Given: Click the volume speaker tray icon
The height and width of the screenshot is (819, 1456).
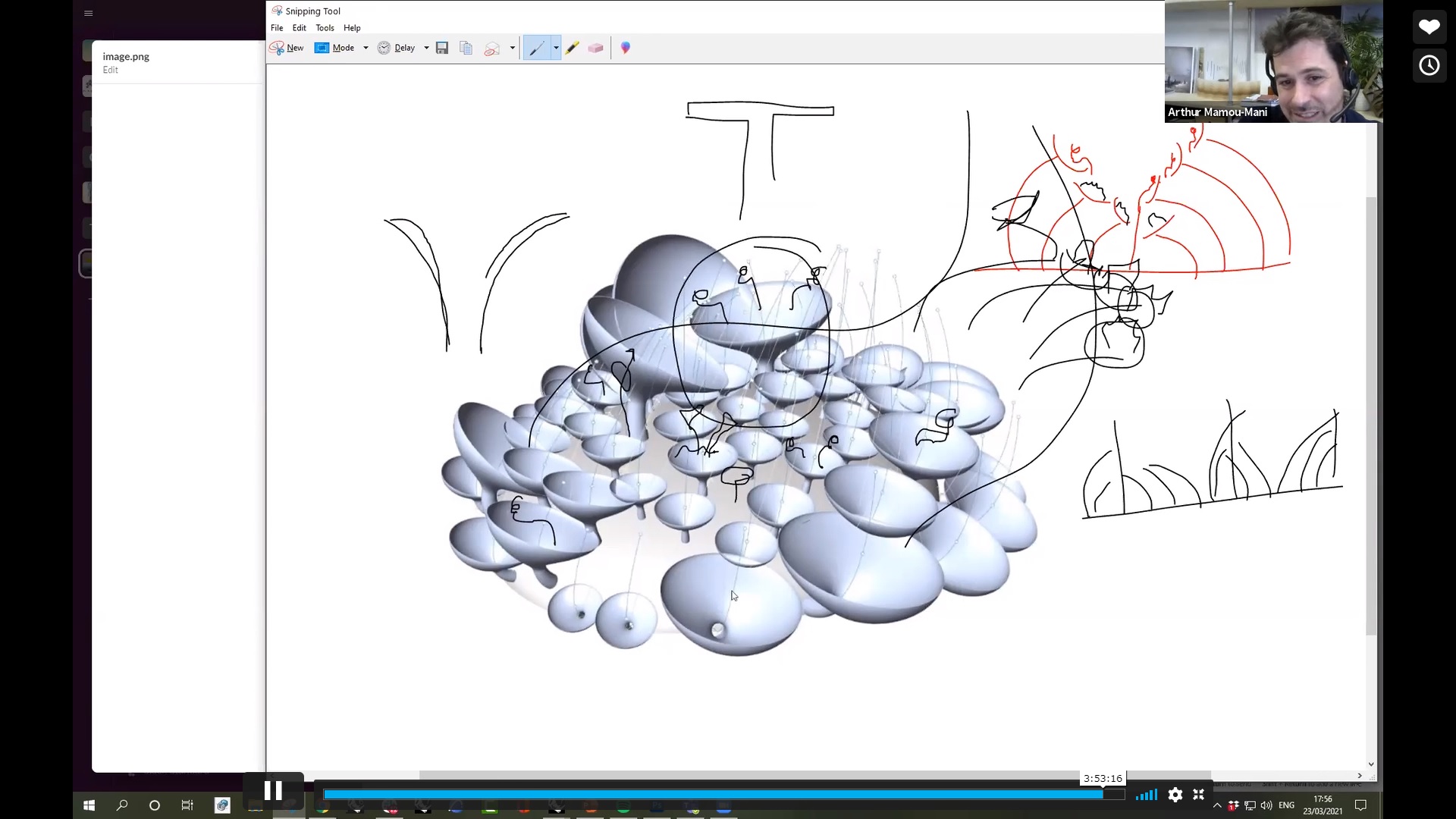Looking at the screenshot, I should click(x=1266, y=805).
